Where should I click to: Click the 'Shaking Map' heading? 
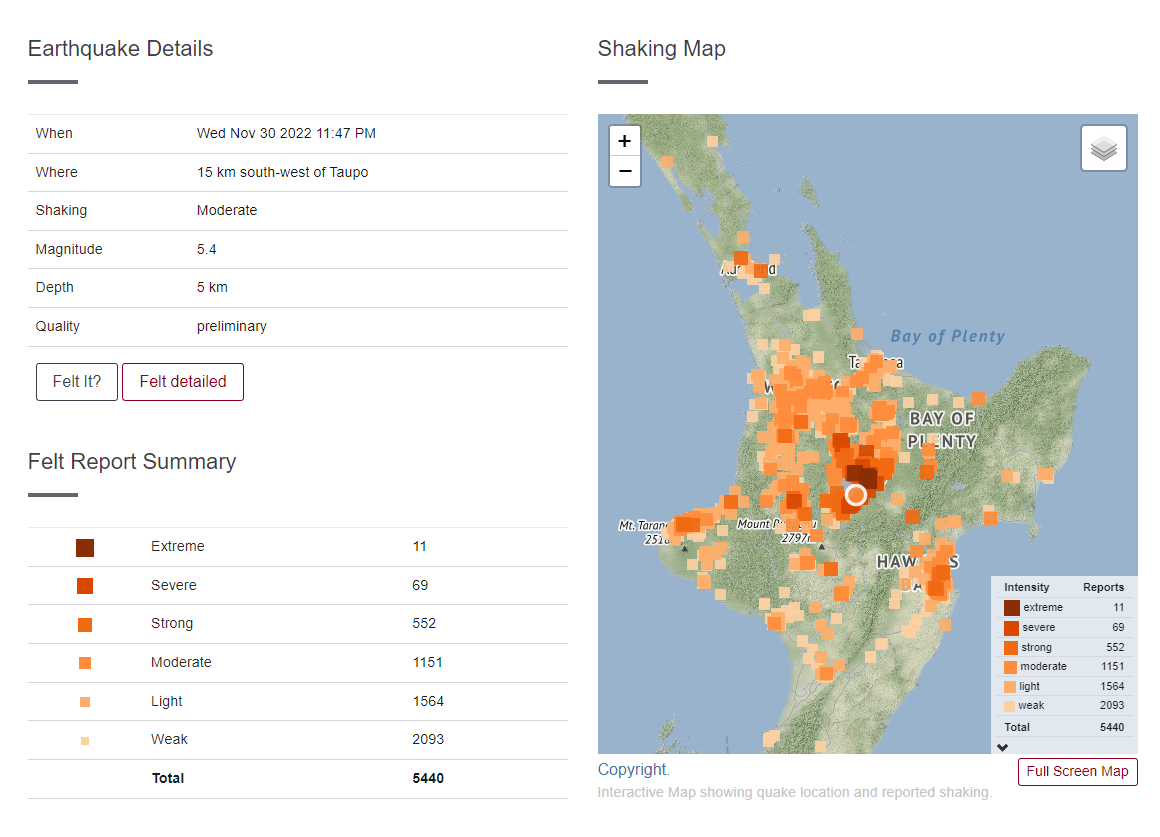pos(661,49)
